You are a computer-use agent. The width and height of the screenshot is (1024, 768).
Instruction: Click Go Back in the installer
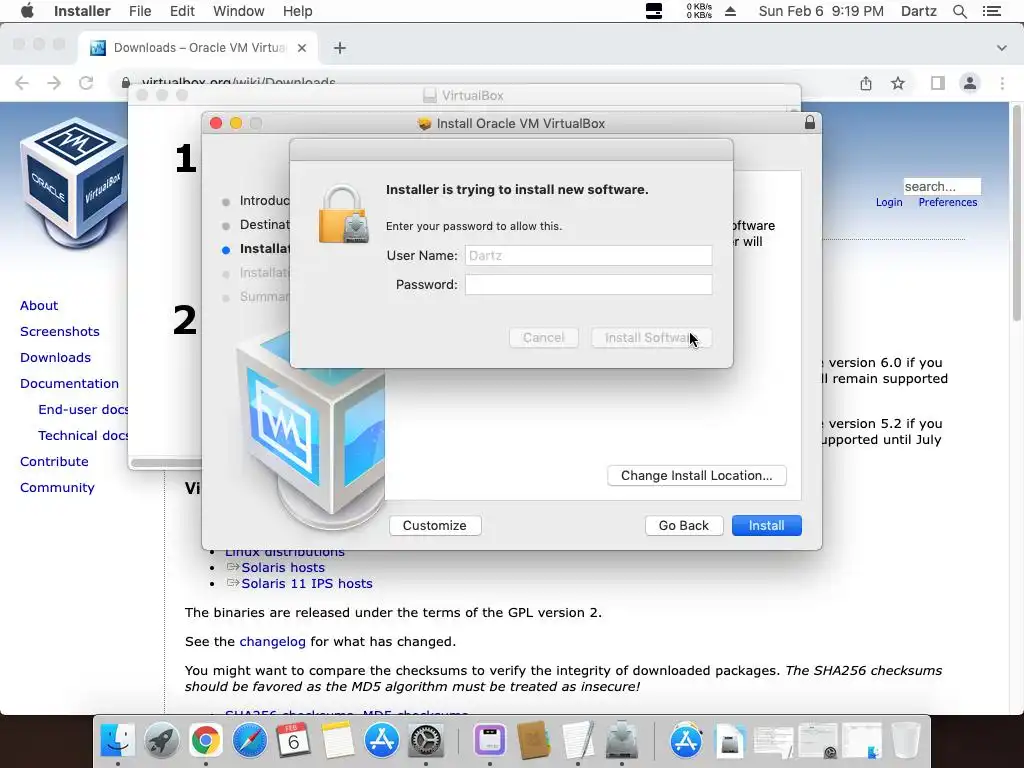point(684,526)
